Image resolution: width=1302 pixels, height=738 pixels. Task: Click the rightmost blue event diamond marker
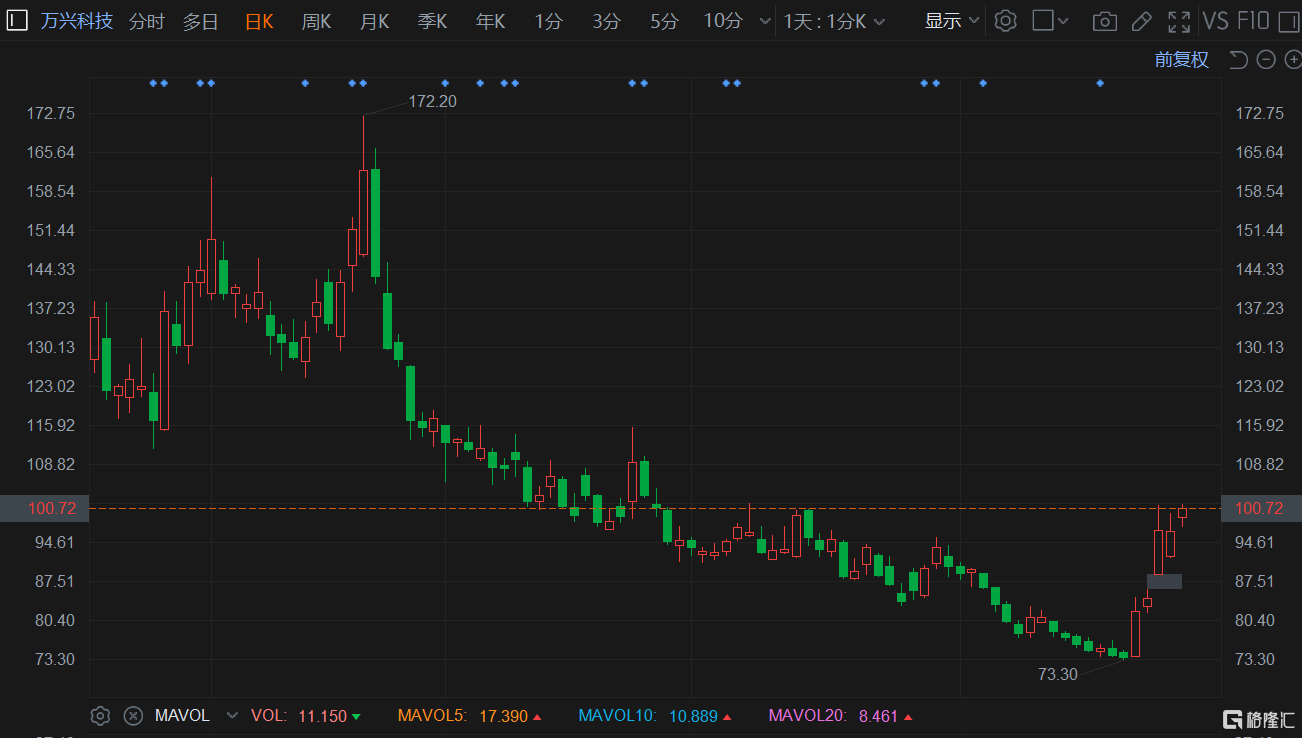pyautogui.click(x=1100, y=83)
